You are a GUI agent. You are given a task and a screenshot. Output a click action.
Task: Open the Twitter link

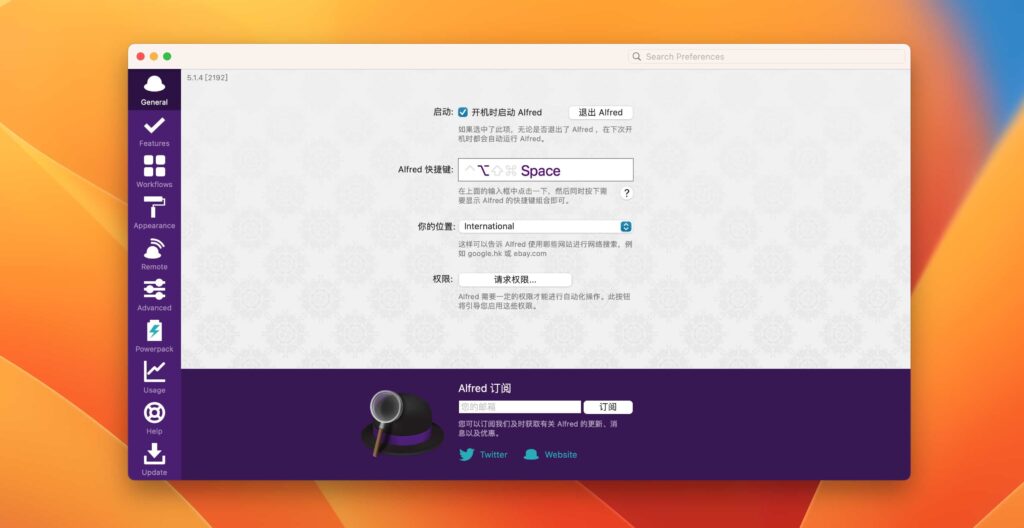pyautogui.click(x=494, y=455)
